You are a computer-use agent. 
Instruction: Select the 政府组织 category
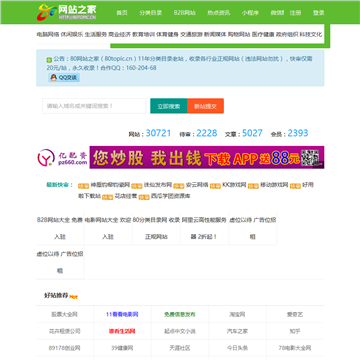pyautogui.click(x=287, y=34)
